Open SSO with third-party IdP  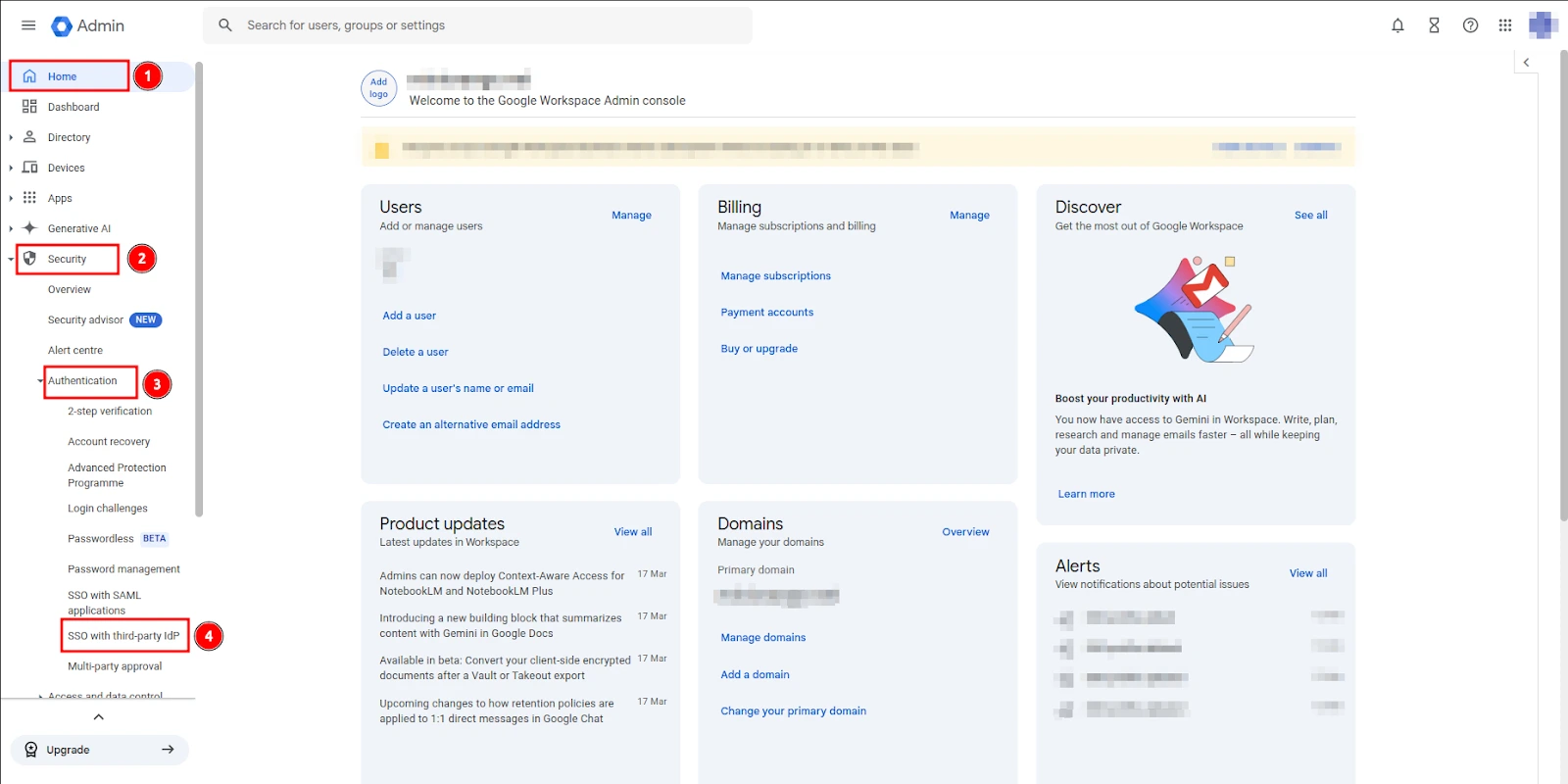point(123,636)
